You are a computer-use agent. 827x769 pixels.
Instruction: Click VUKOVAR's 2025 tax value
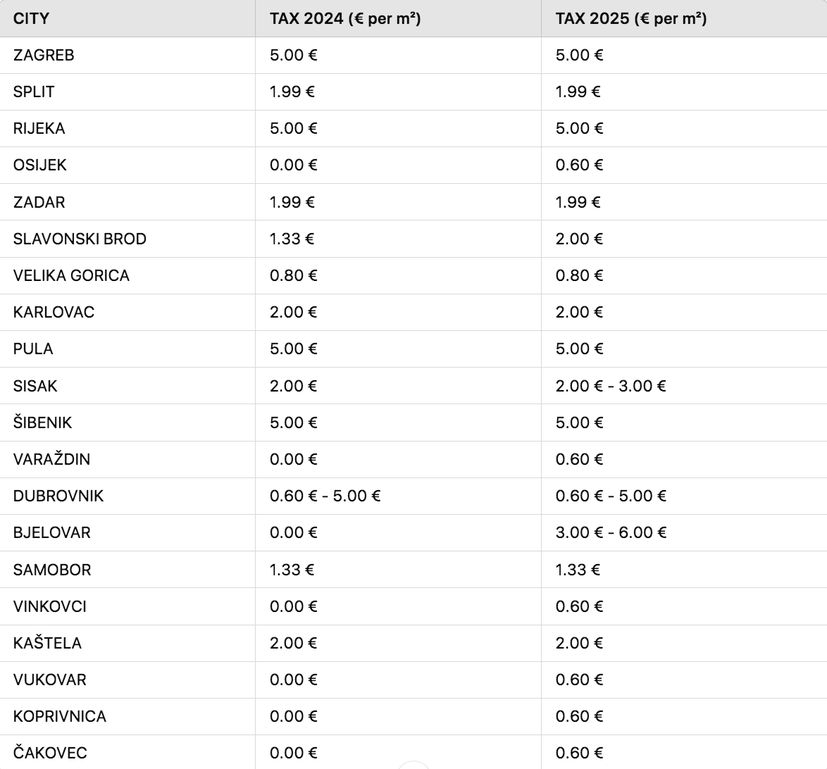coord(579,680)
